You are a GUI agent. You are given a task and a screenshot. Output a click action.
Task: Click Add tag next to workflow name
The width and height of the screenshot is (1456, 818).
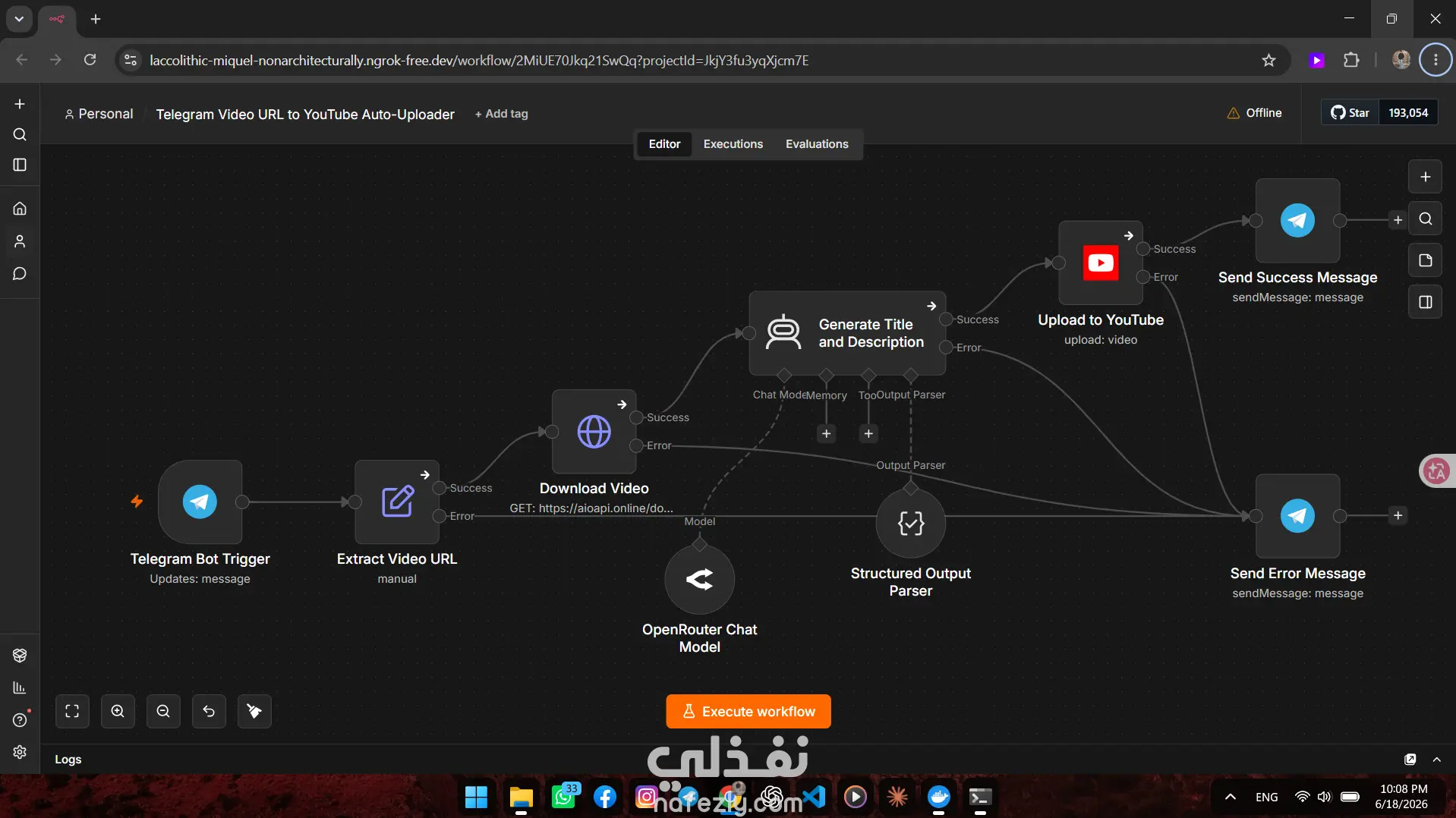[x=501, y=114]
